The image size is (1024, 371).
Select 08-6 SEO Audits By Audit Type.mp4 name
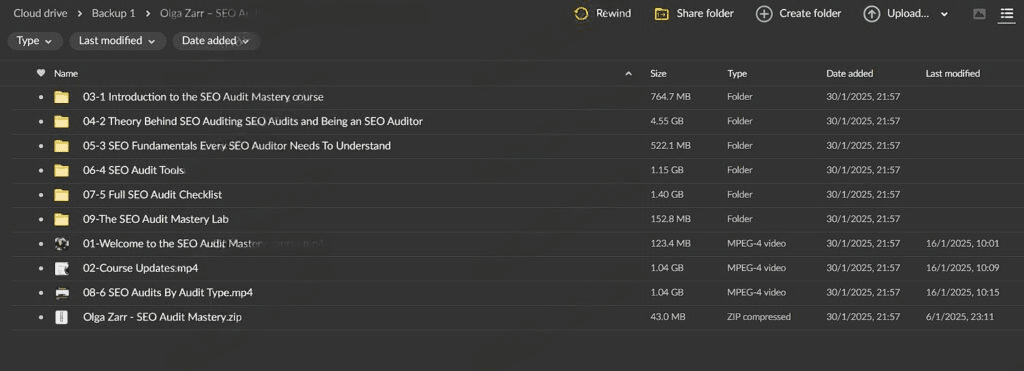168,293
